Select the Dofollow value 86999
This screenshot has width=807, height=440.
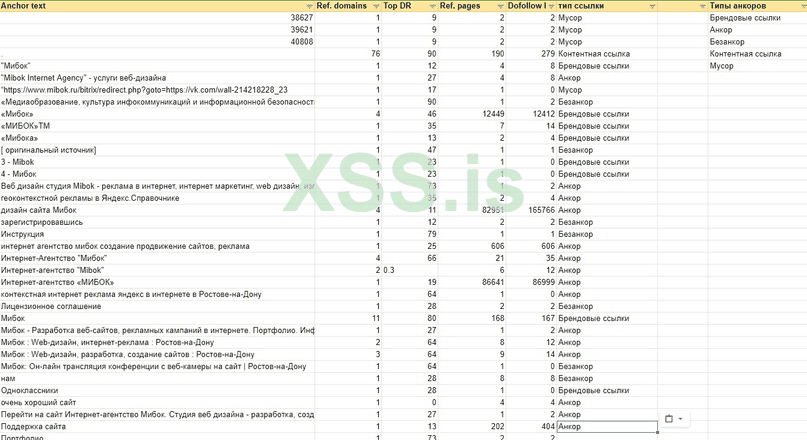(531, 282)
